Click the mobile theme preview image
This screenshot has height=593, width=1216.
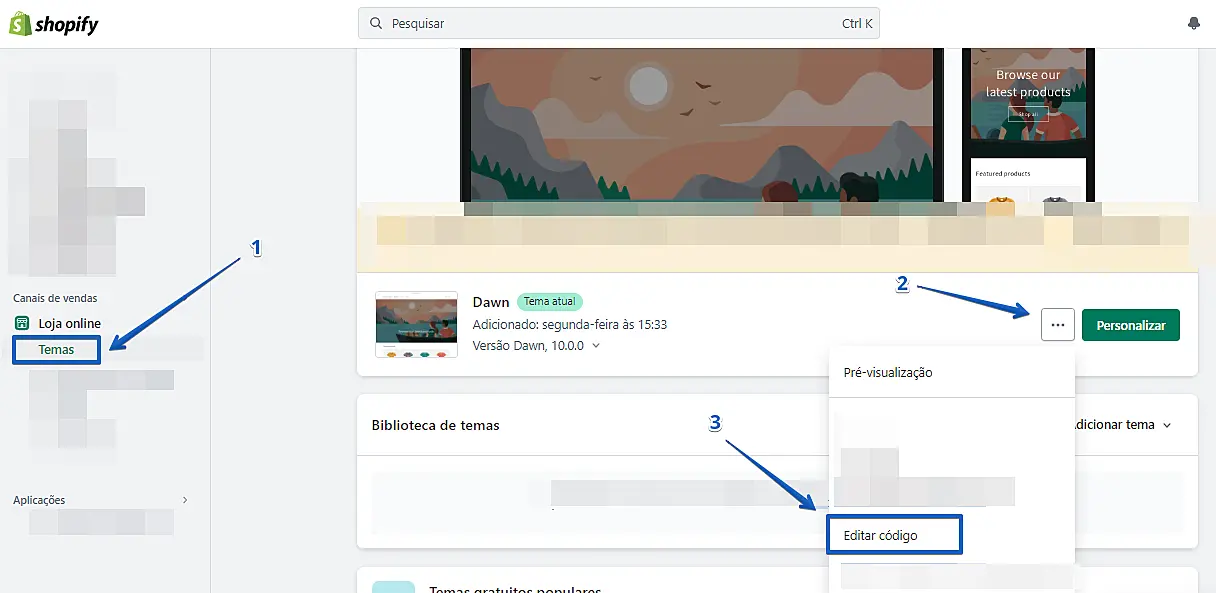point(1028,125)
